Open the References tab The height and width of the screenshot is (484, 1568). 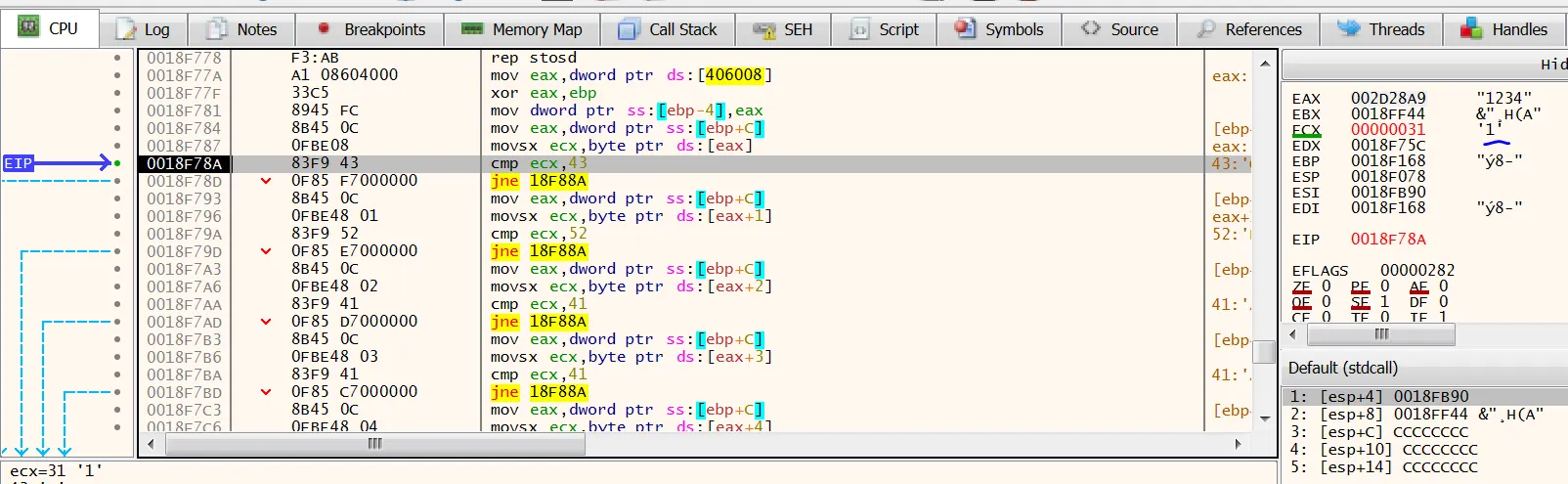1249,29
